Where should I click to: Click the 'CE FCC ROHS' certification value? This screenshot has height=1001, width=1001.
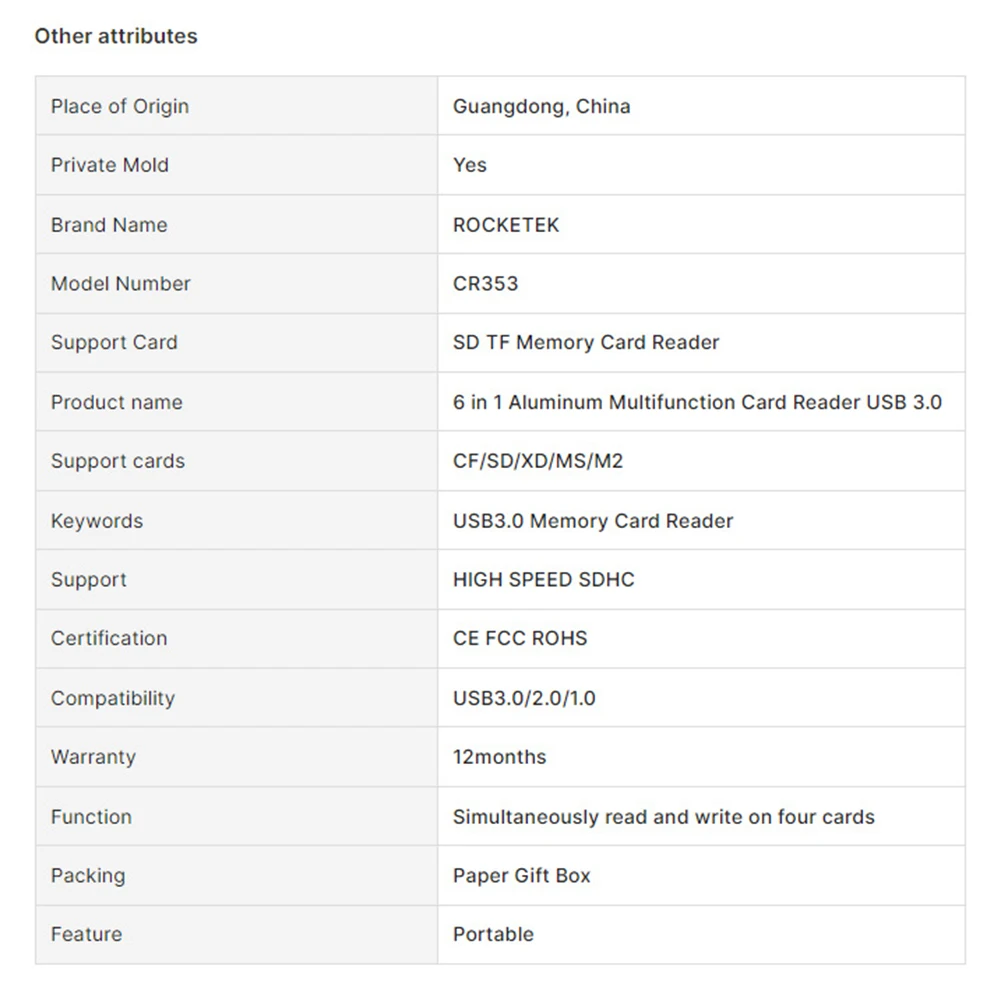point(520,638)
